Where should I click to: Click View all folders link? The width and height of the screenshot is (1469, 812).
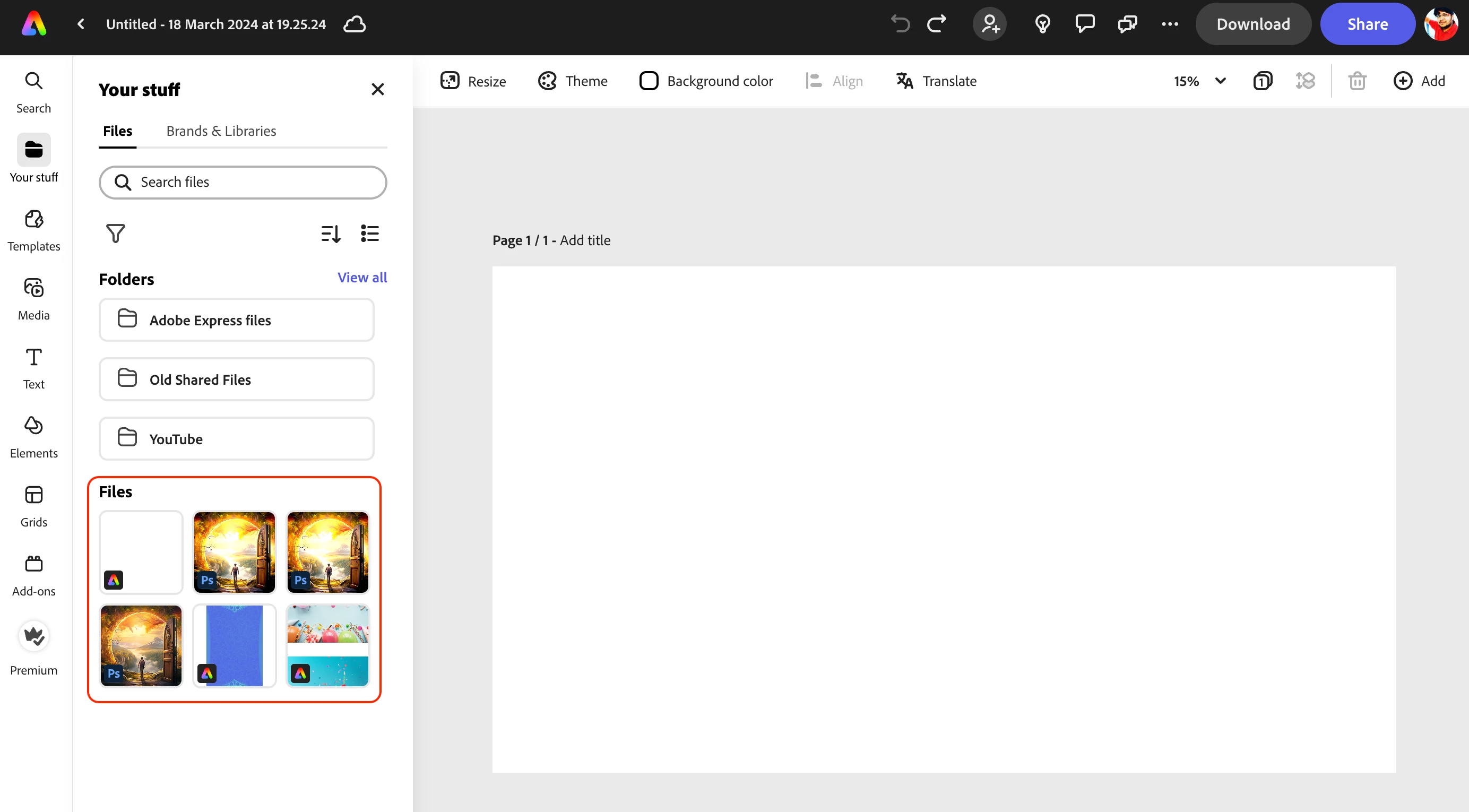click(361, 277)
